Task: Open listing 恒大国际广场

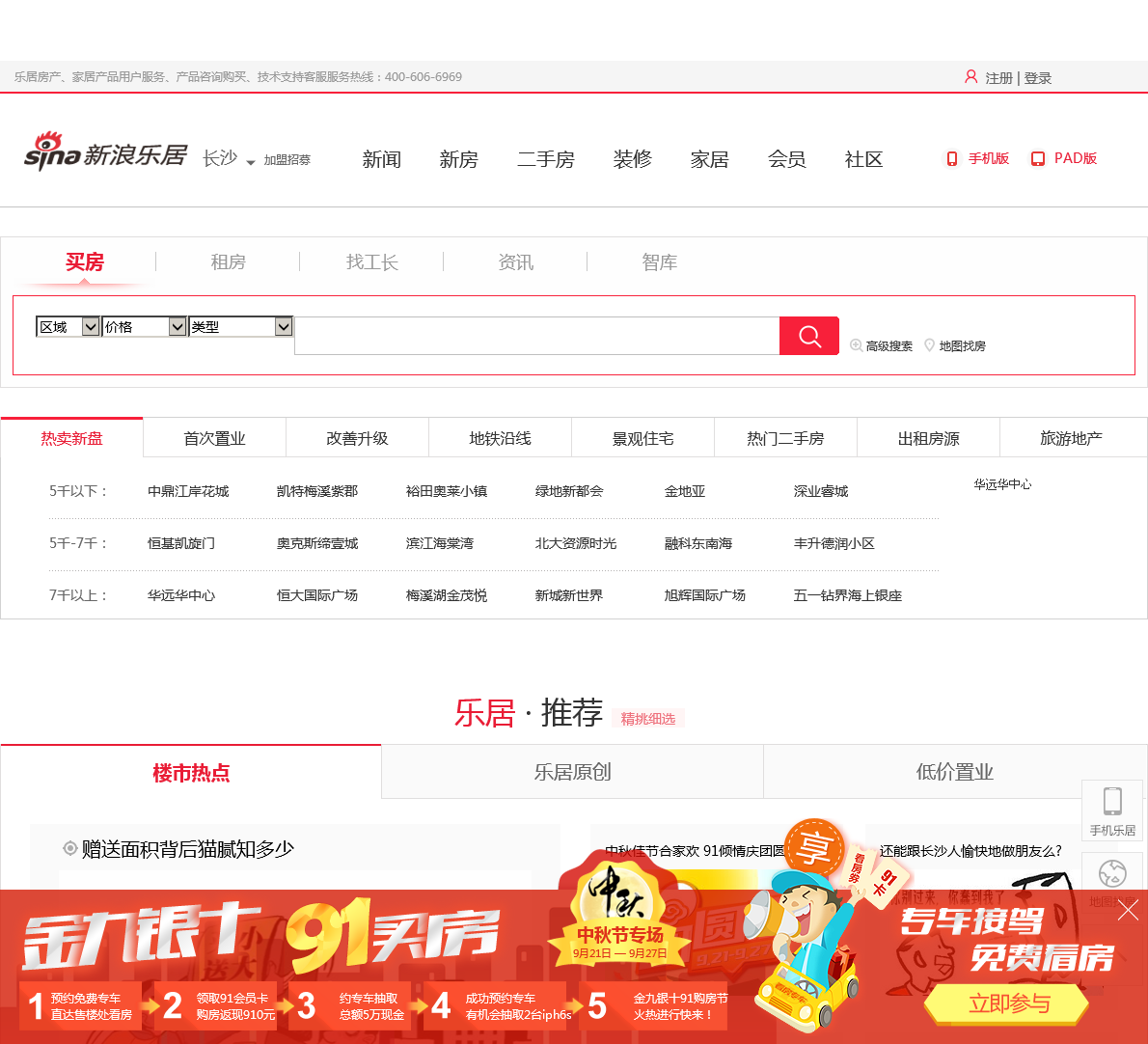Action: pos(317,595)
